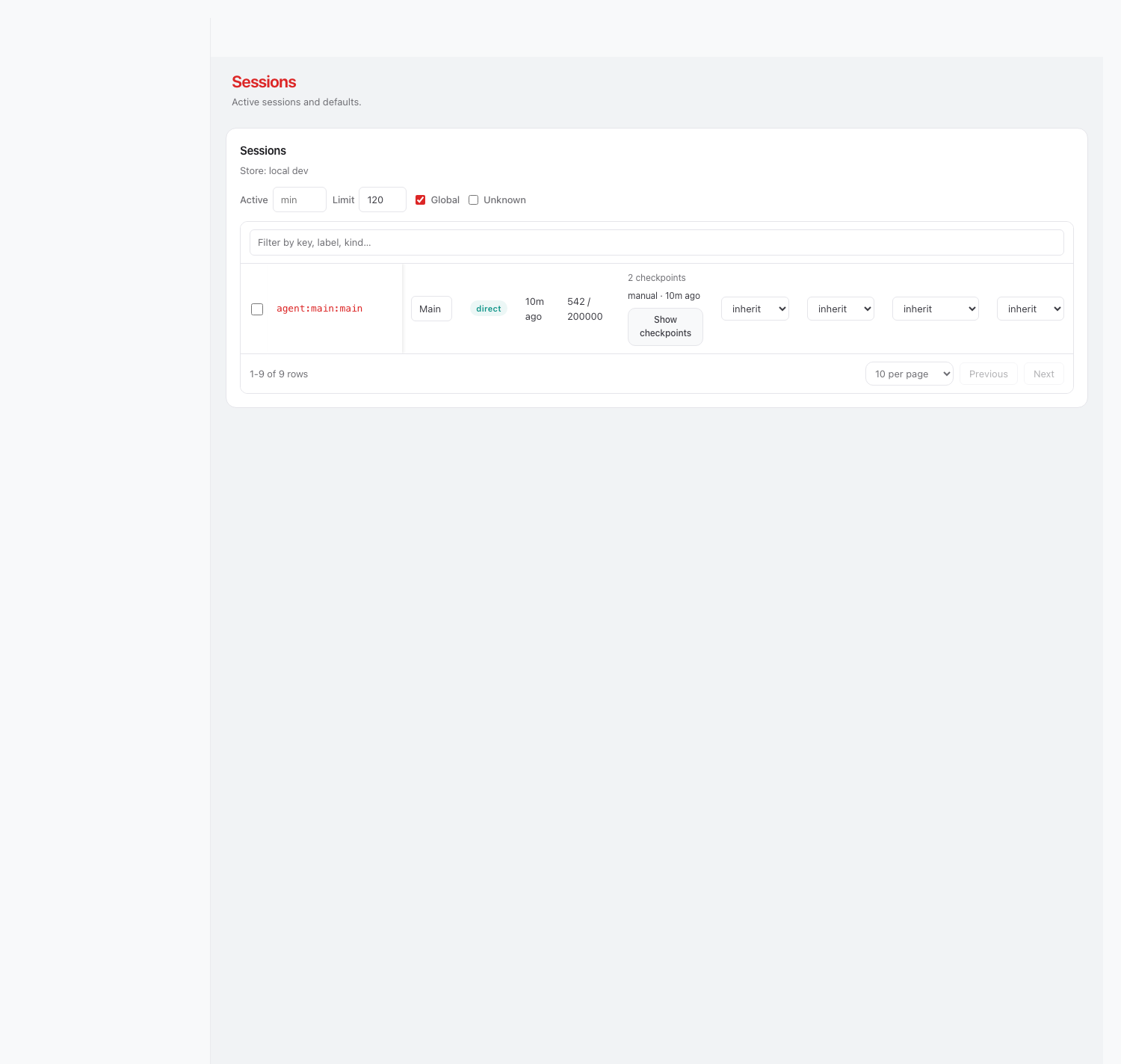This screenshot has width=1121, height=1064.
Task: Click the Previous page button
Action: [988, 374]
